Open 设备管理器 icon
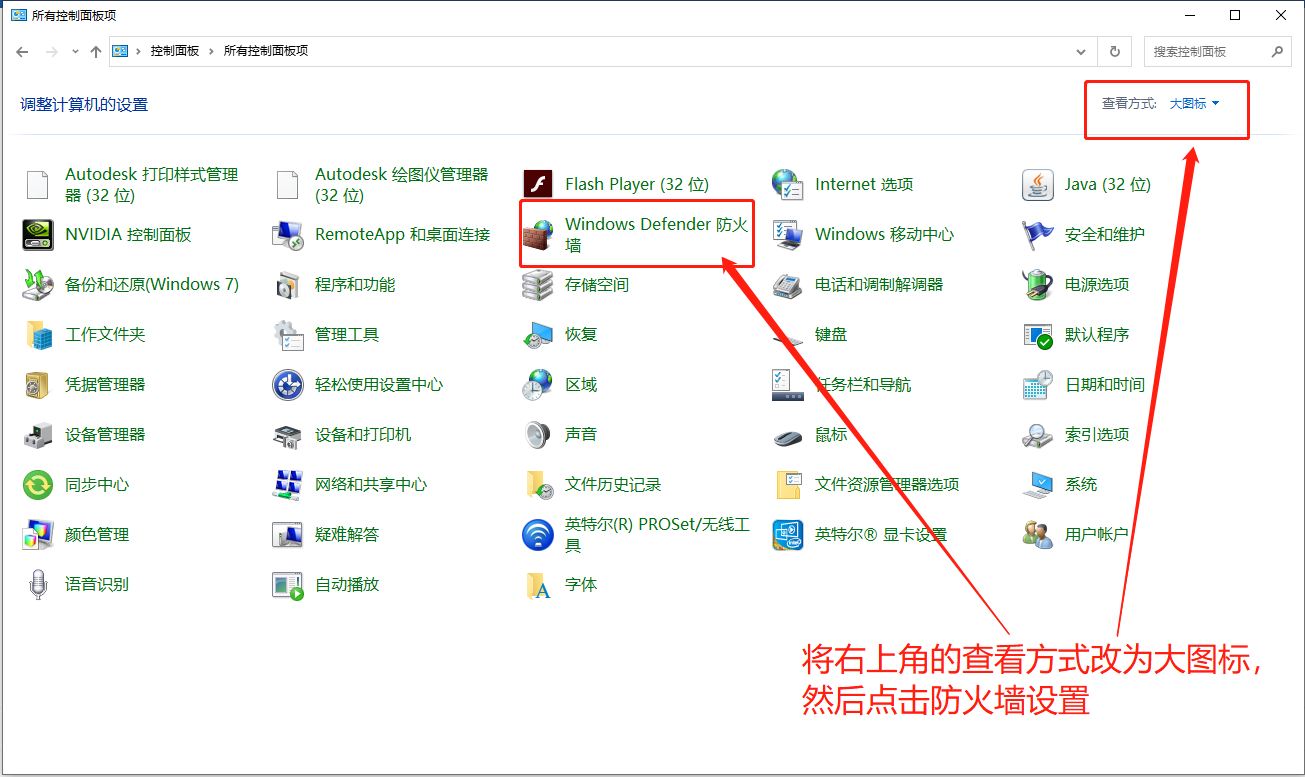 [37, 435]
